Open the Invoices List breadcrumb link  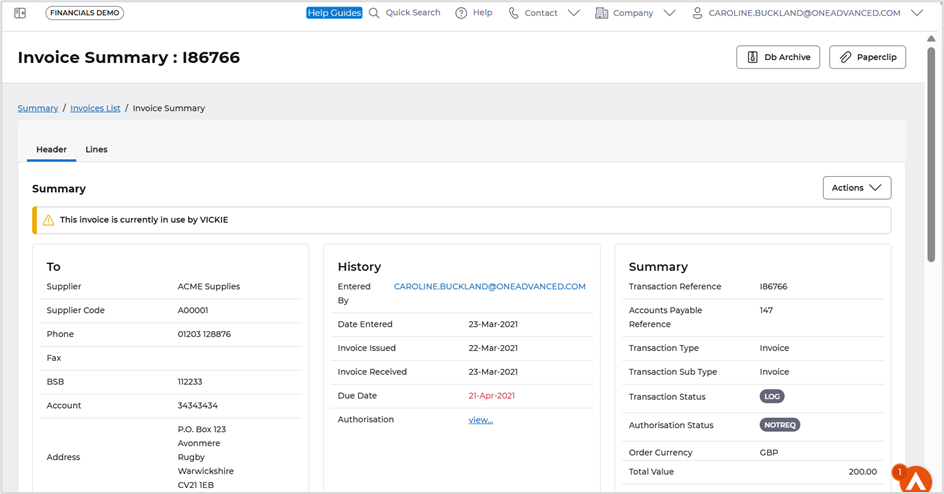click(95, 108)
